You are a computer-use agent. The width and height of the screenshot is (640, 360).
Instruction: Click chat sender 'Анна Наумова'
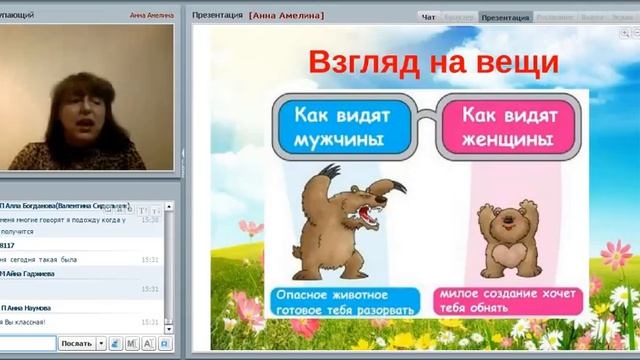(x=28, y=308)
